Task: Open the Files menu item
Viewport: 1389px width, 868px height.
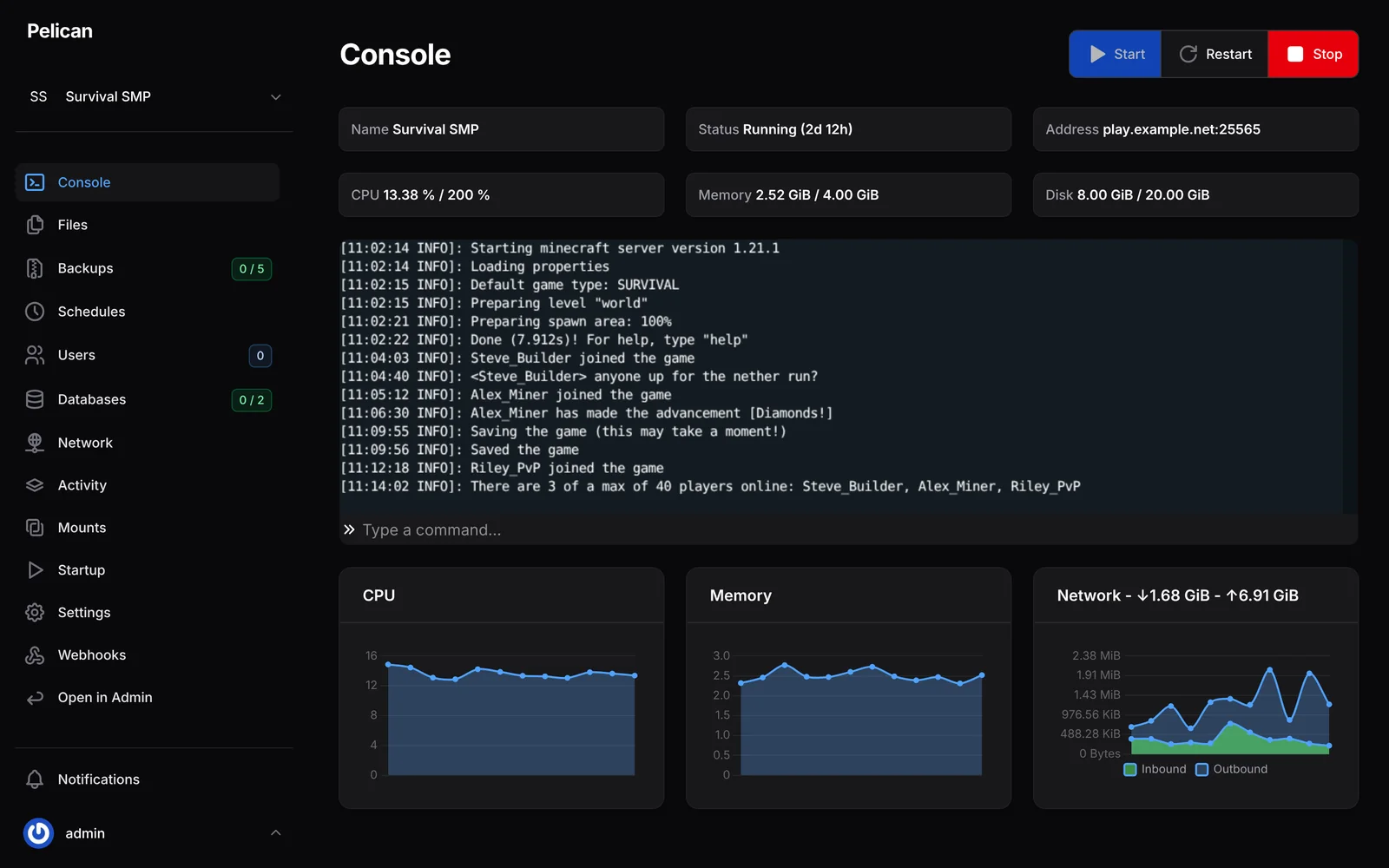Action: [x=148, y=225]
